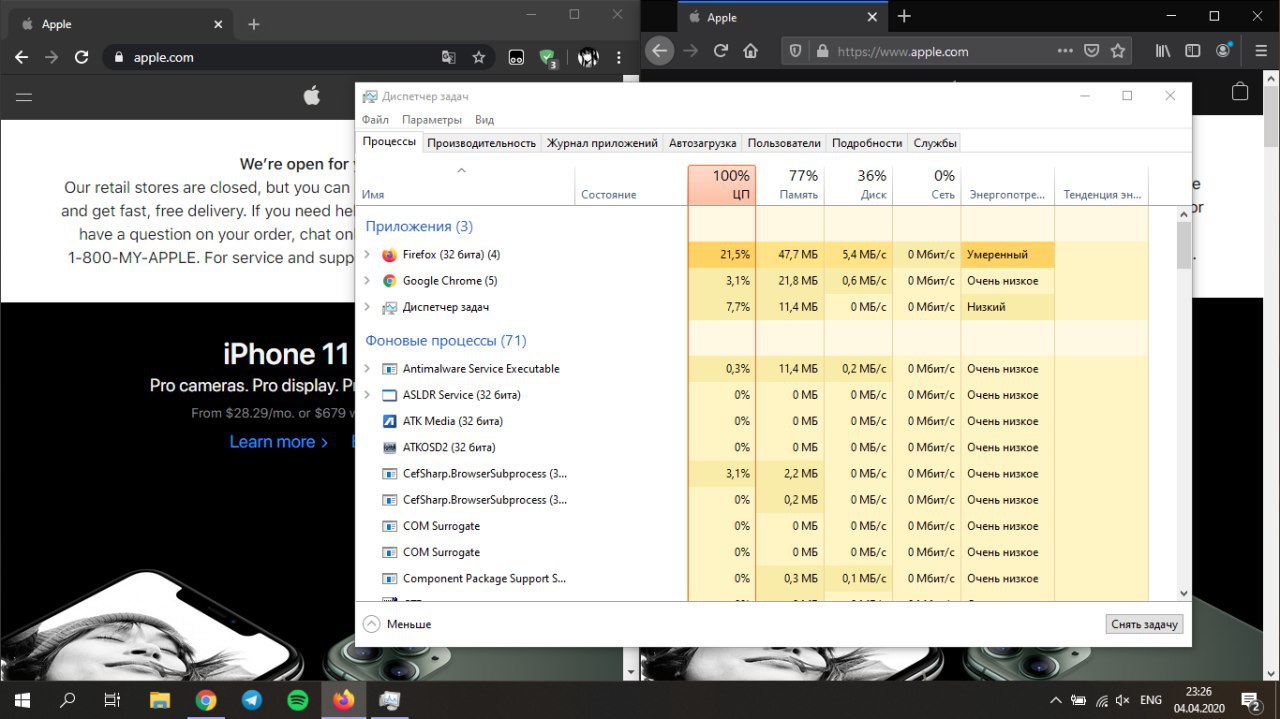The width and height of the screenshot is (1280, 719).
Task: Sort processes by Диск column
Action: (858, 185)
